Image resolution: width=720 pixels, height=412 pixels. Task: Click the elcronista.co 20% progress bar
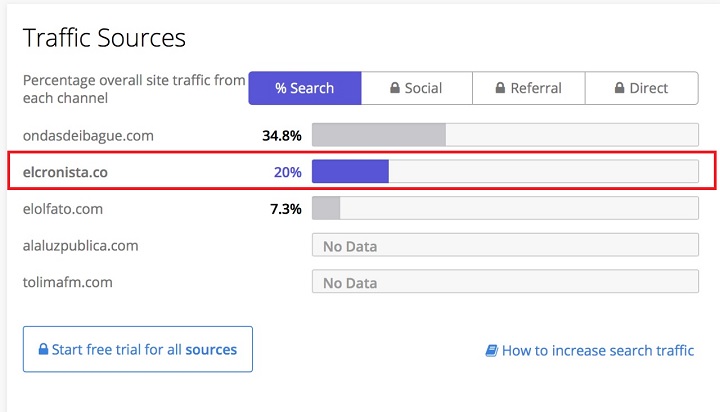[505, 172]
